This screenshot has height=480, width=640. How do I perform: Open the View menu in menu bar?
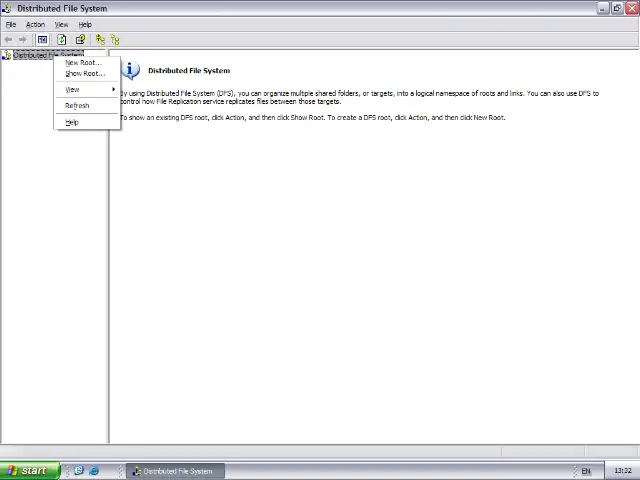(x=61, y=24)
